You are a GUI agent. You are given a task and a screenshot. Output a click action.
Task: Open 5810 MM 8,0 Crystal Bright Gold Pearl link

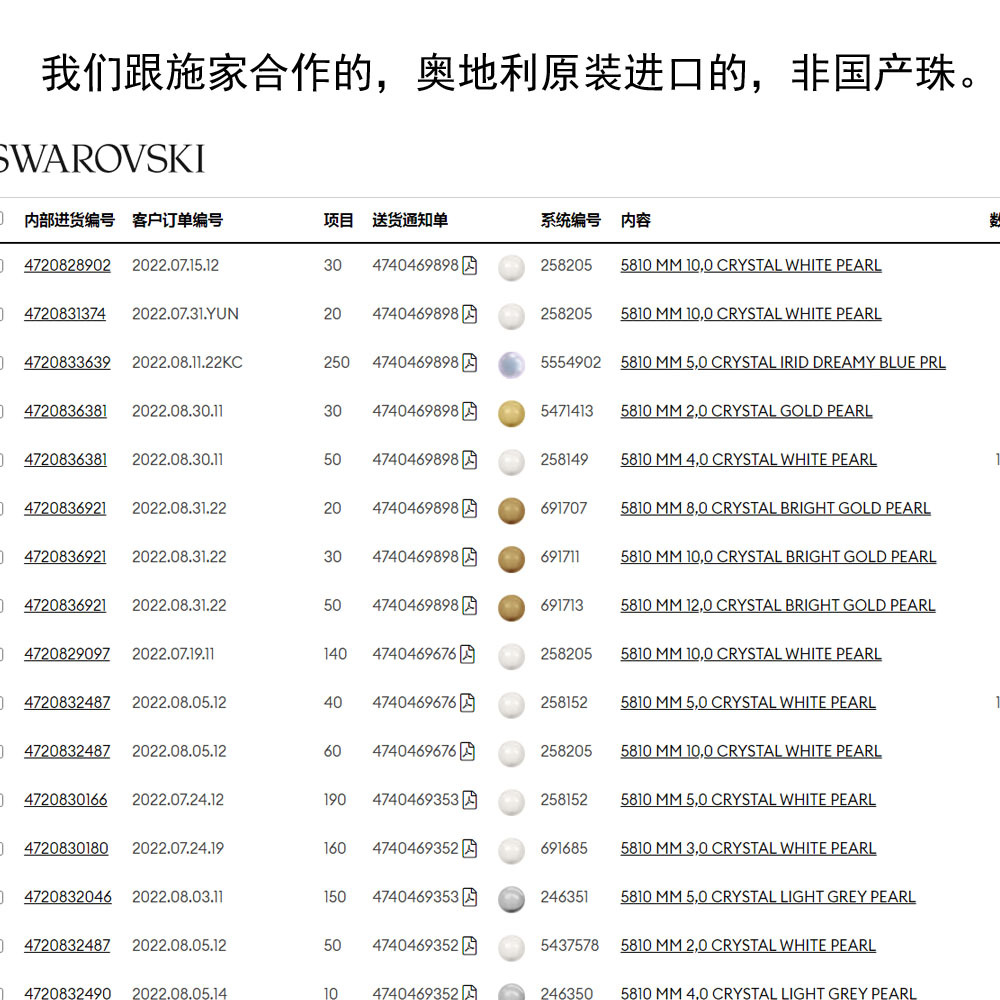[x=776, y=508]
